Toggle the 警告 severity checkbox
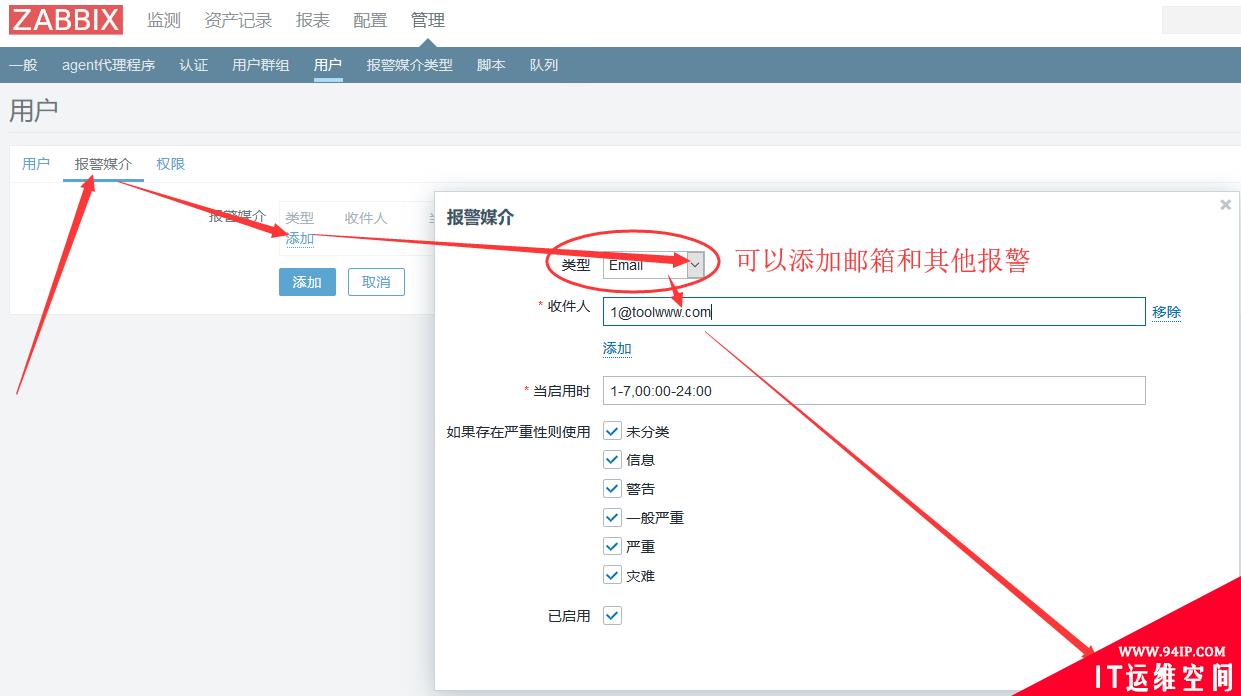This screenshot has width=1241, height=696. point(613,489)
